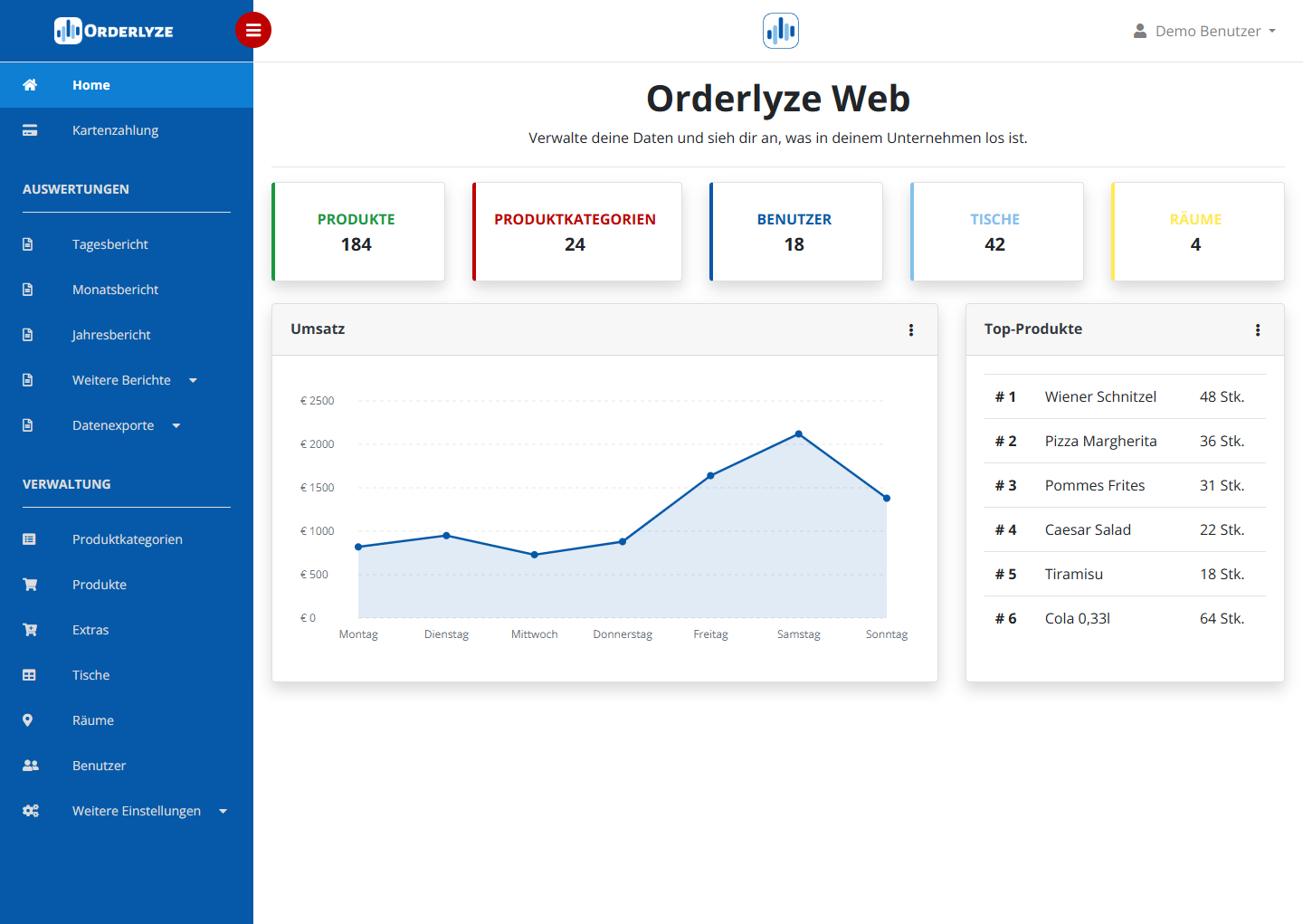The width and height of the screenshot is (1303, 924).
Task: Click the Freitag data point on chart
Action: click(x=710, y=475)
